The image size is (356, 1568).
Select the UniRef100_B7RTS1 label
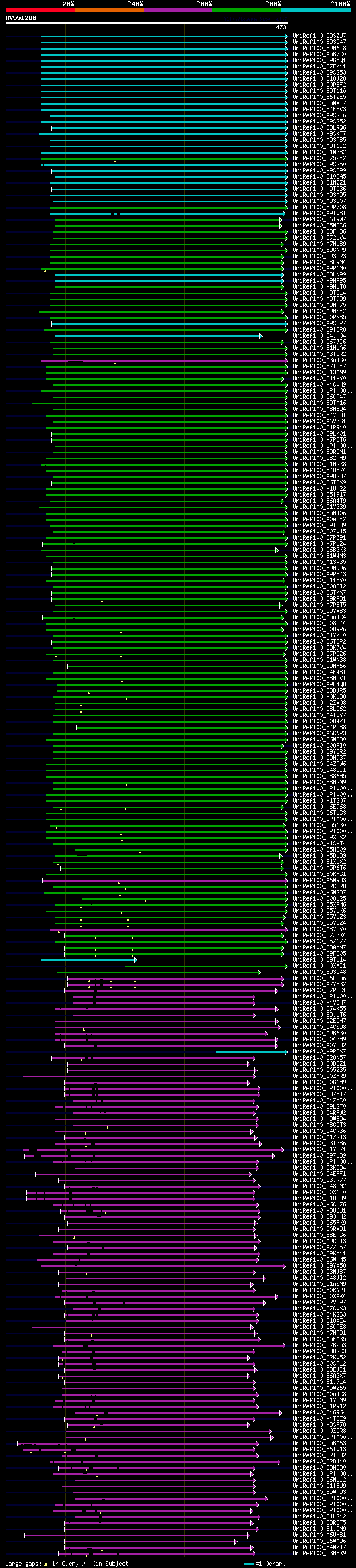[319, 990]
